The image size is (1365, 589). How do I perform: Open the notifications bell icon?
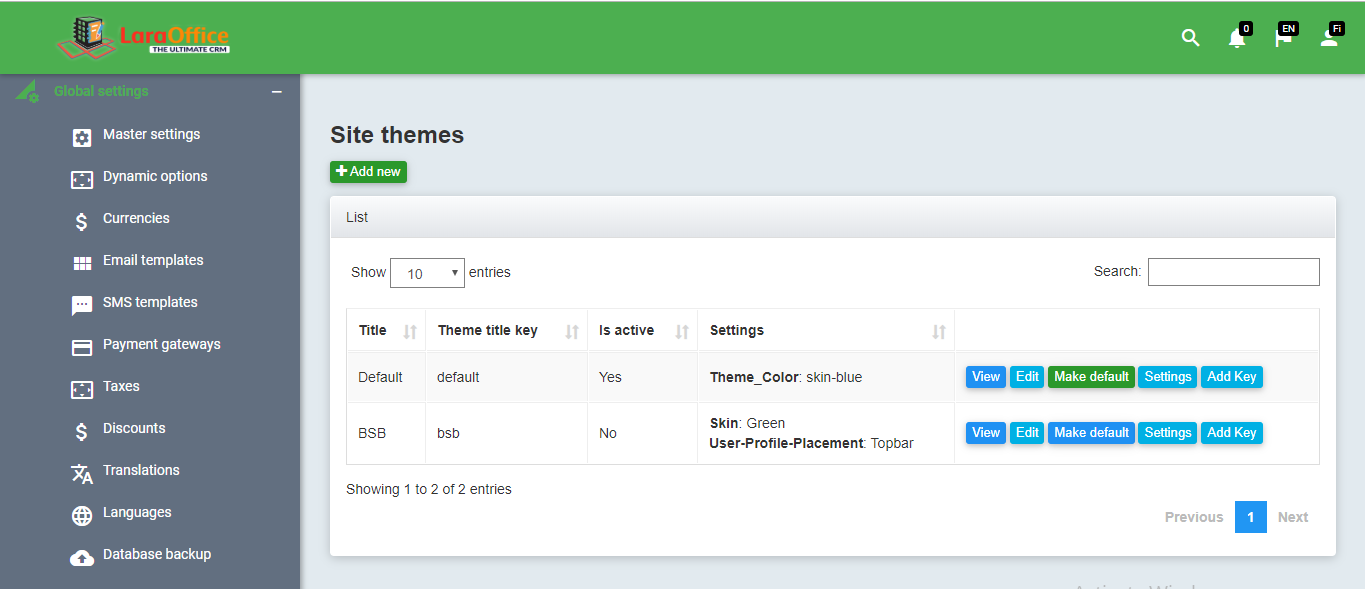1237,38
